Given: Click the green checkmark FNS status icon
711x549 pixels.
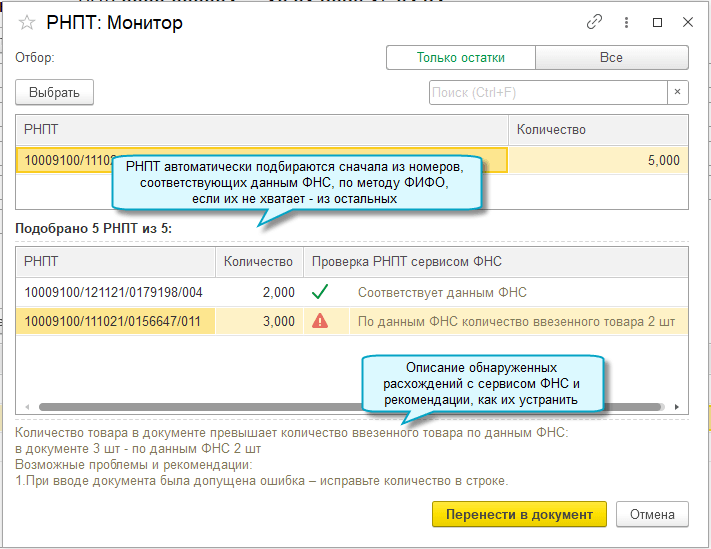Looking at the screenshot, I should click(320, 292).
